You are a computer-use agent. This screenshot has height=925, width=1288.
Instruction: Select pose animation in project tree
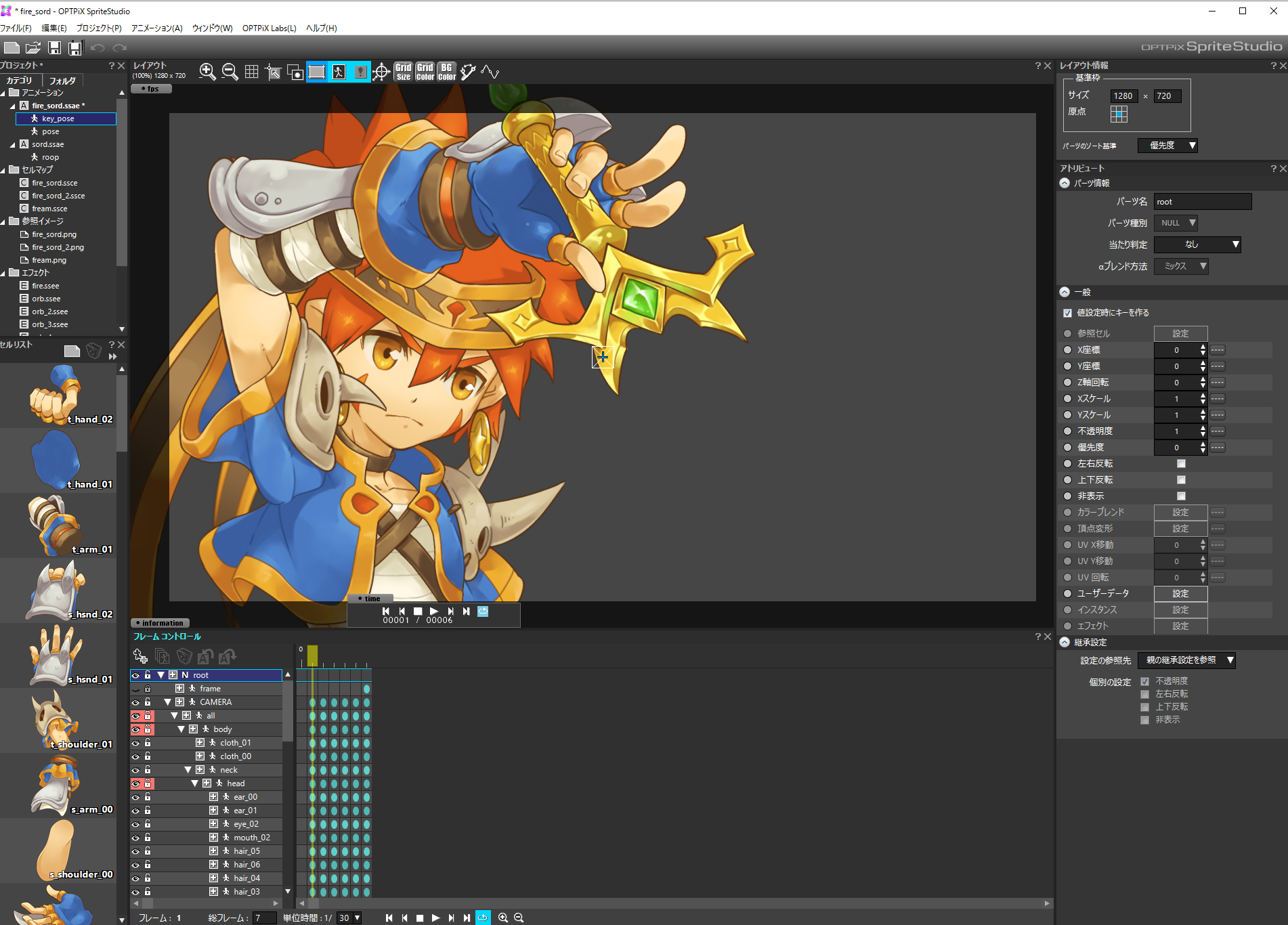[x=51, y=131]
